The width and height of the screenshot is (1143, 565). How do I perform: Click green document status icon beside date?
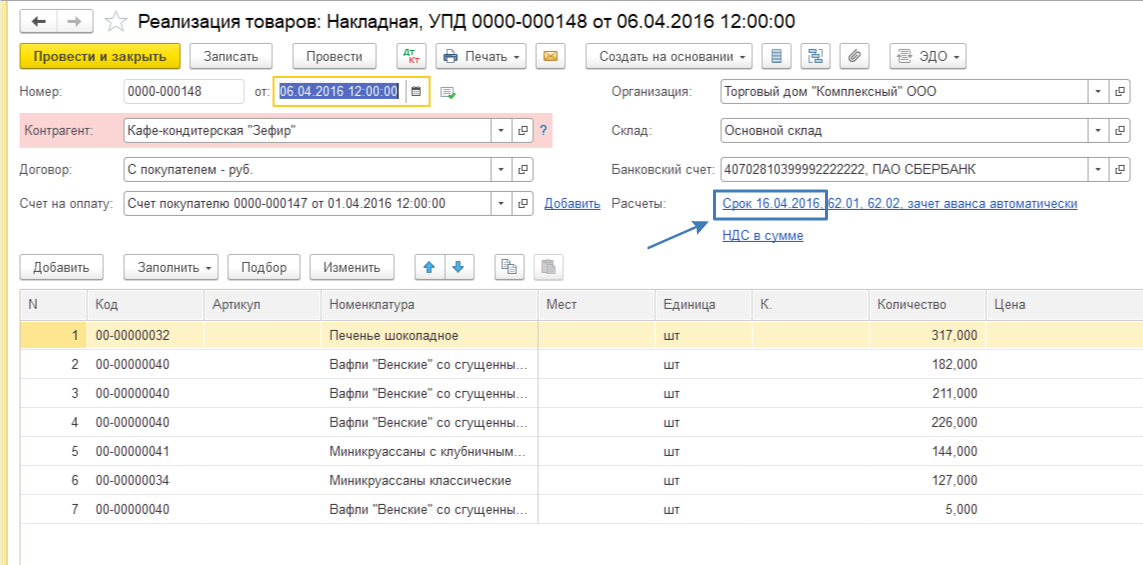tap(448, 92)
